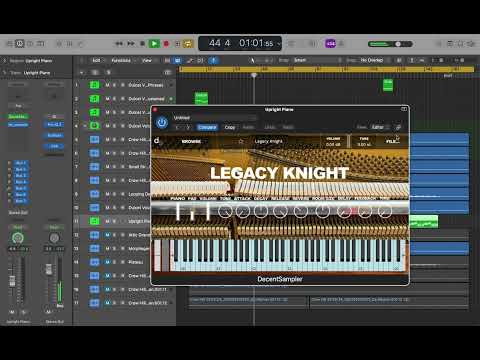Viewport: 480px width, 360px height.
Task: Record-enable track 1 Dulcet V Phrases
Action: 122,85
